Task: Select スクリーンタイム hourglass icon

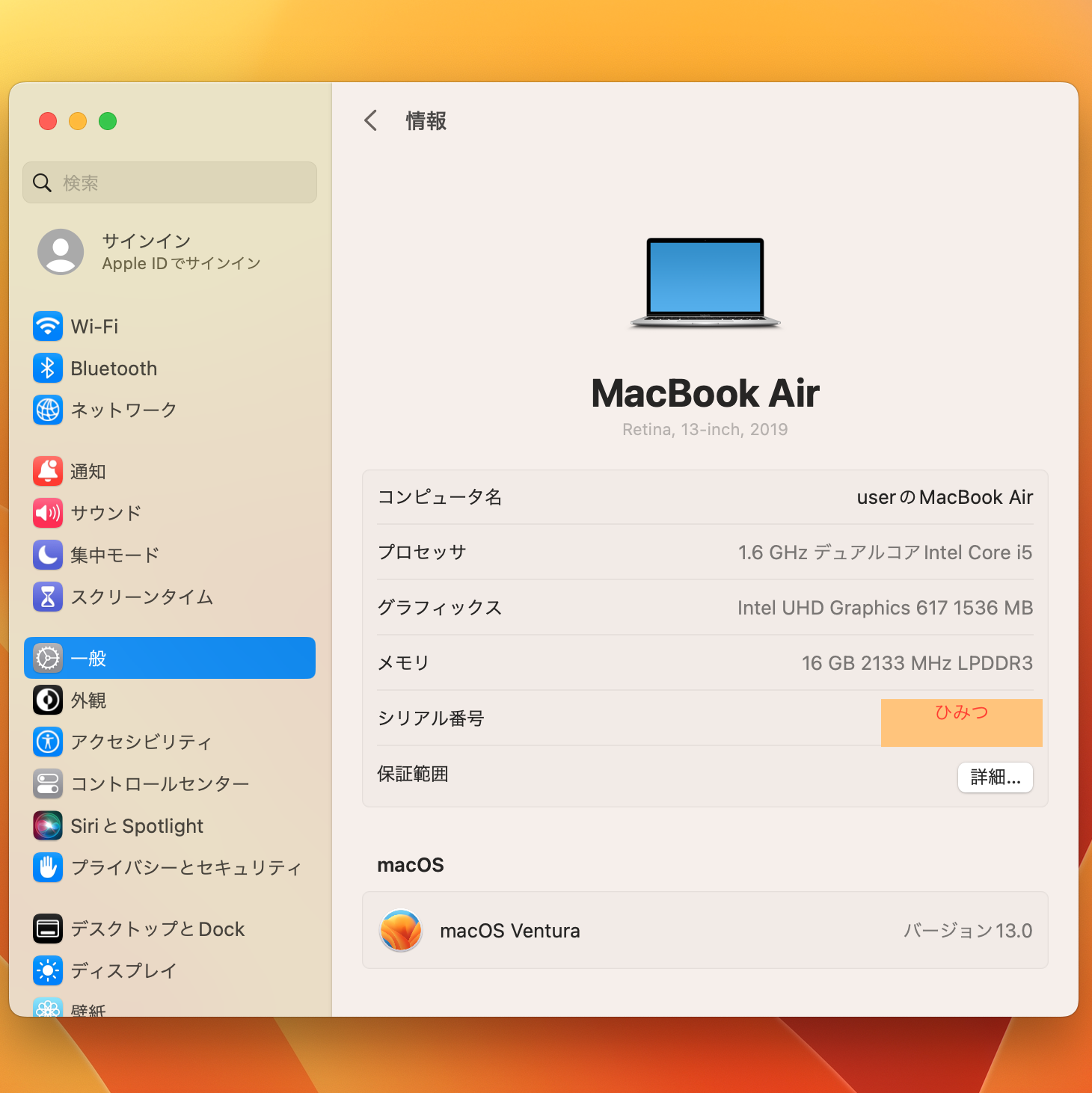Action: click(48, 597)
